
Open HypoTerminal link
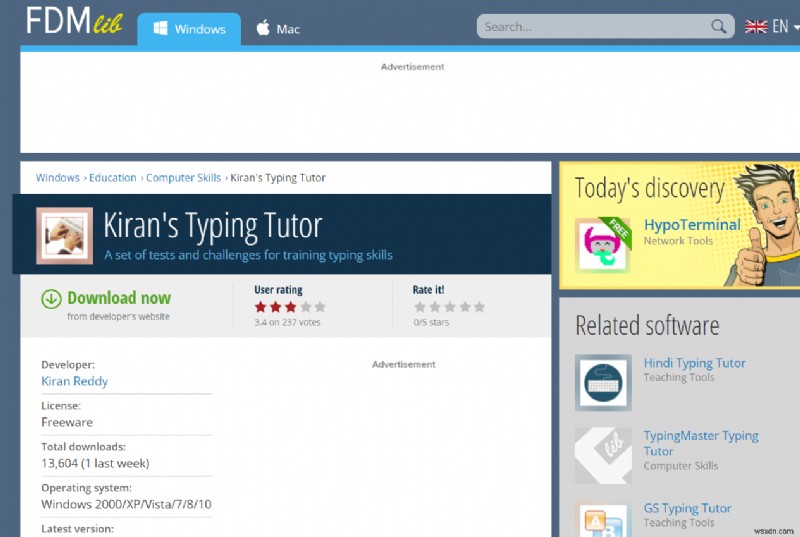pos(692,225)
